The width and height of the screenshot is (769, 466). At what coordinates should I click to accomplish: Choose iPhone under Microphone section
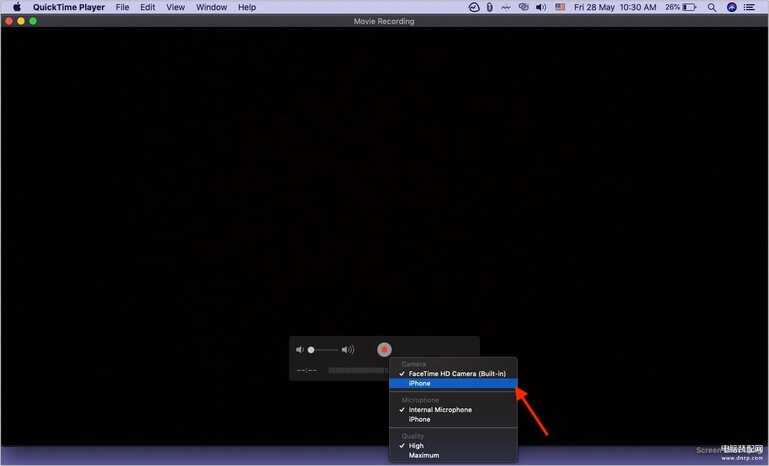pos(453,419)
